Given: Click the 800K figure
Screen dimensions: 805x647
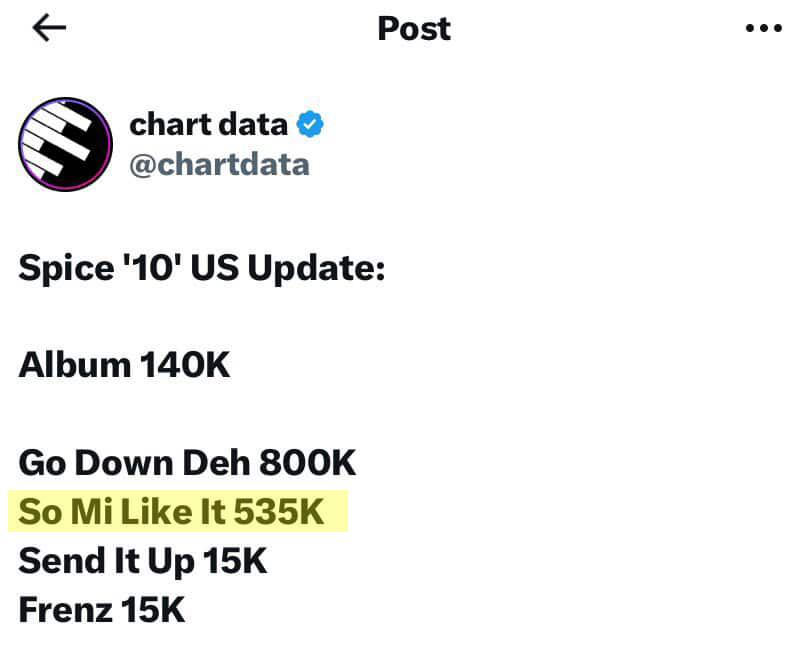Looking at the screenshot, I should pyautogui.click(x=308, y=463).
